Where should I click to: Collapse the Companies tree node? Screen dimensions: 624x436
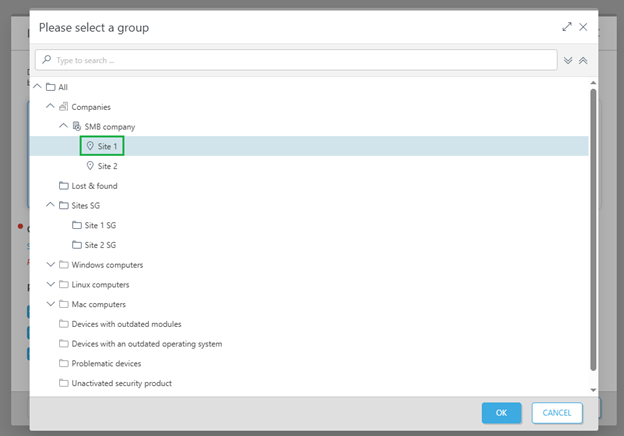point(51,107)
